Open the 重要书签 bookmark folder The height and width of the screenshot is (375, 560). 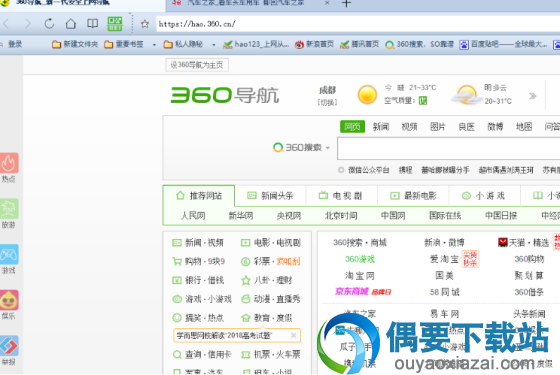tap(124, 44)
